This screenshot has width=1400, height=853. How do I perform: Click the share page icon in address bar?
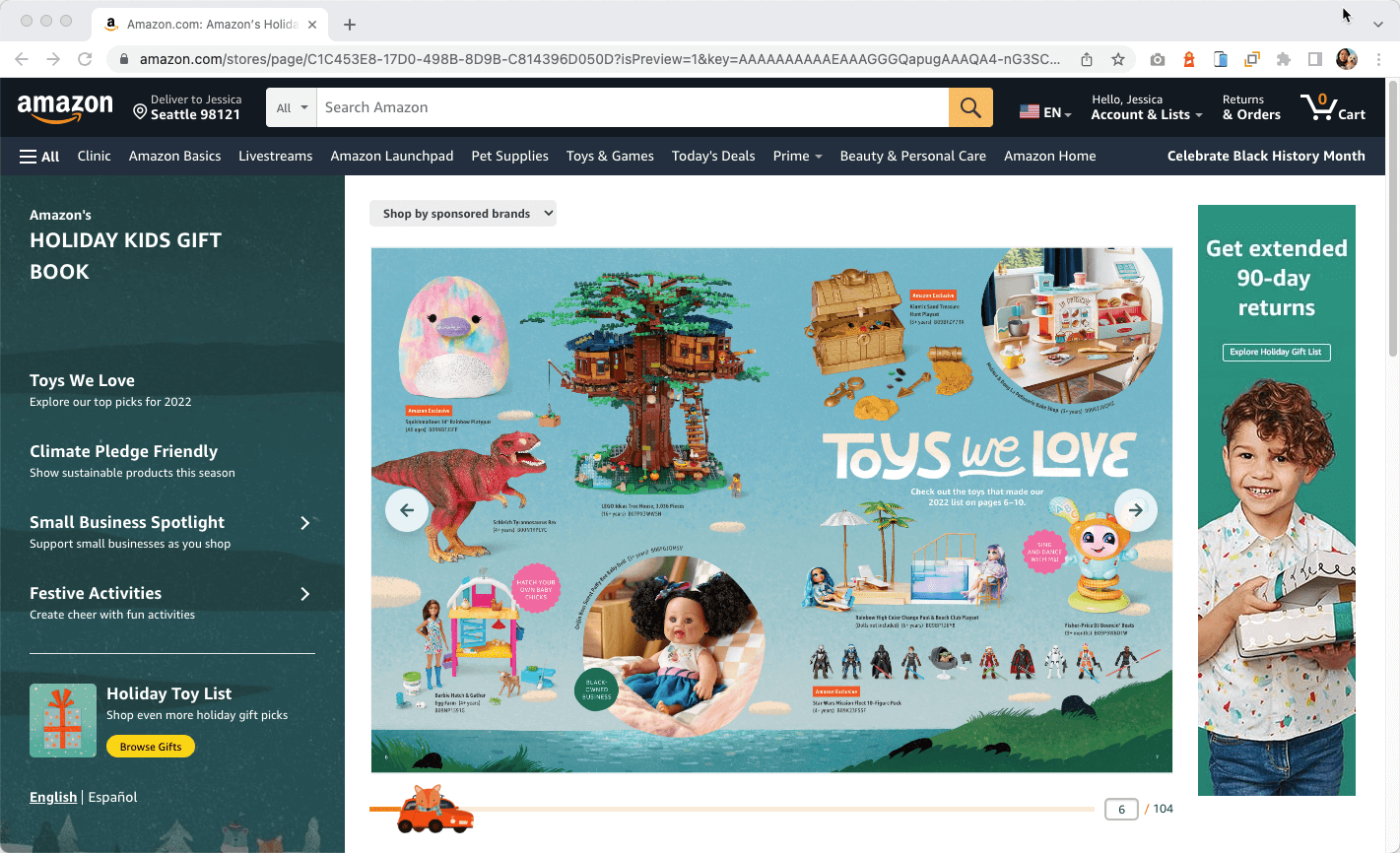pos(1087,59)
